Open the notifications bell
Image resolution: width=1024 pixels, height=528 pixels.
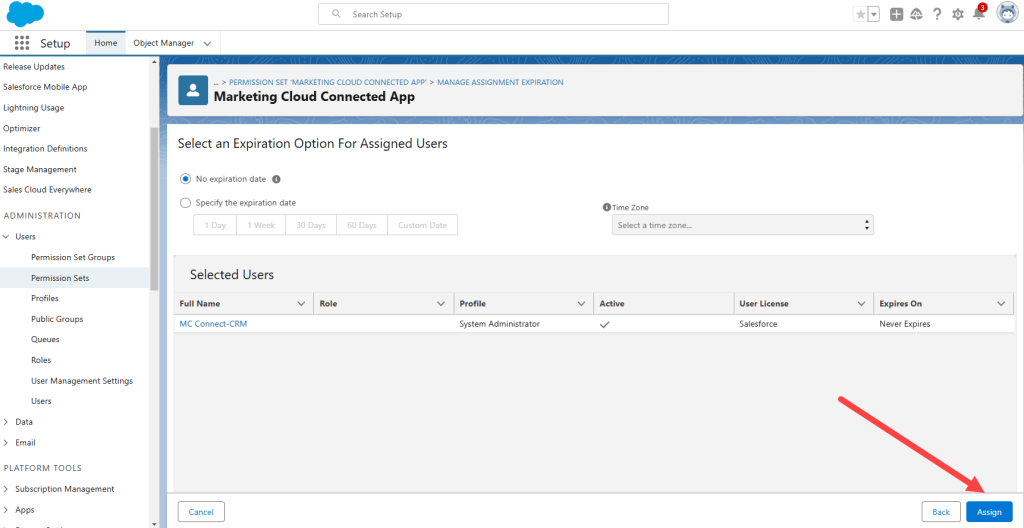(978, 14)
